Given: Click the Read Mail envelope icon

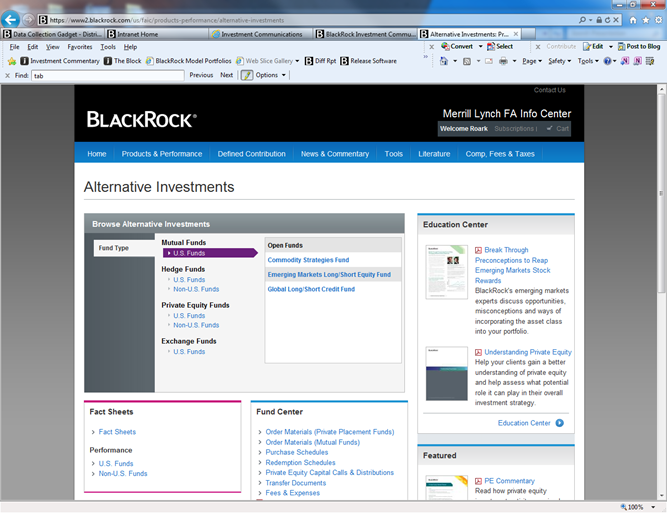Looking at the screenshot, I should coord(489,61).
